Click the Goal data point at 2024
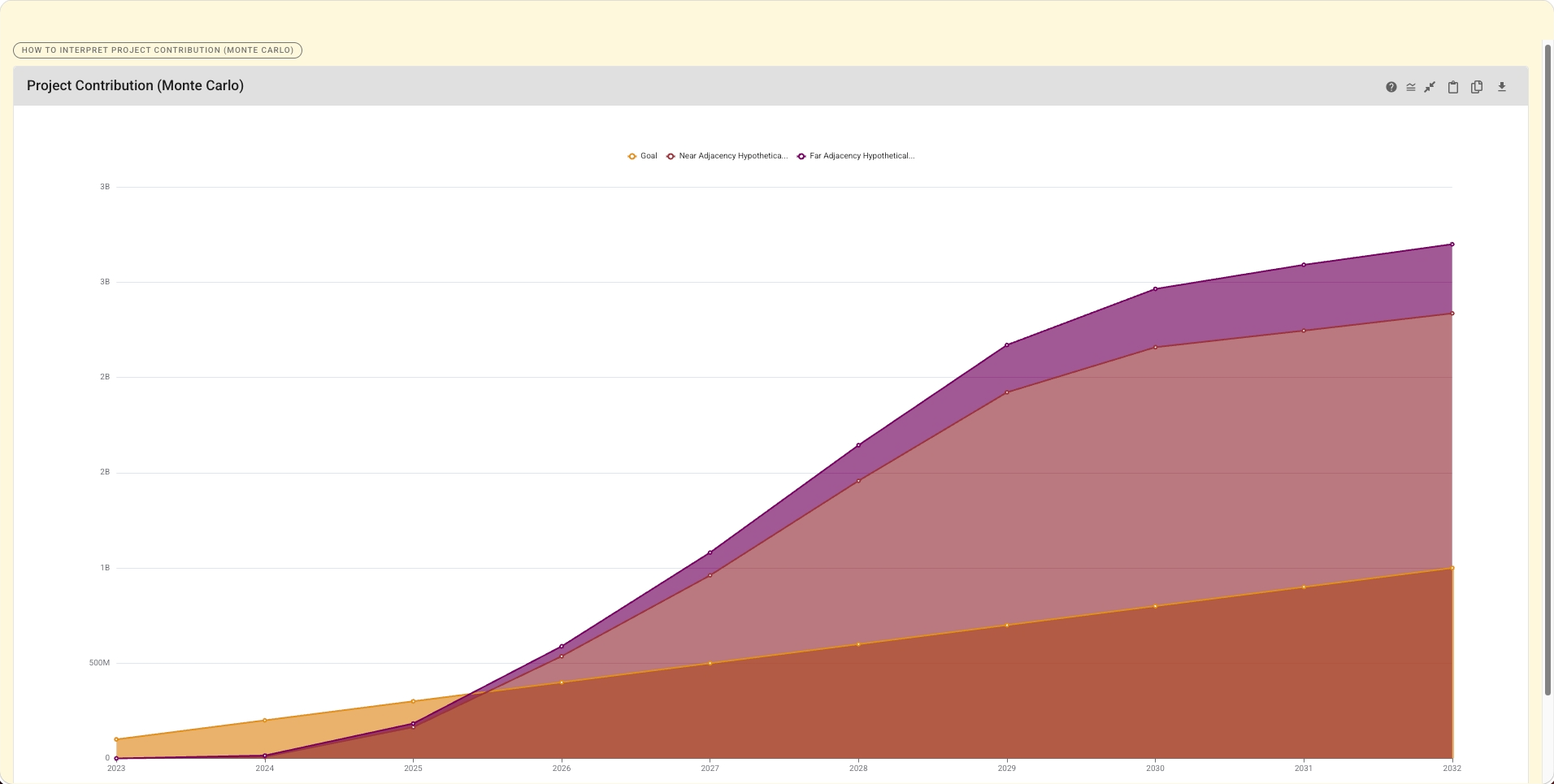The height and width of the screenshot is (784, 1554). tap(265, 721)
